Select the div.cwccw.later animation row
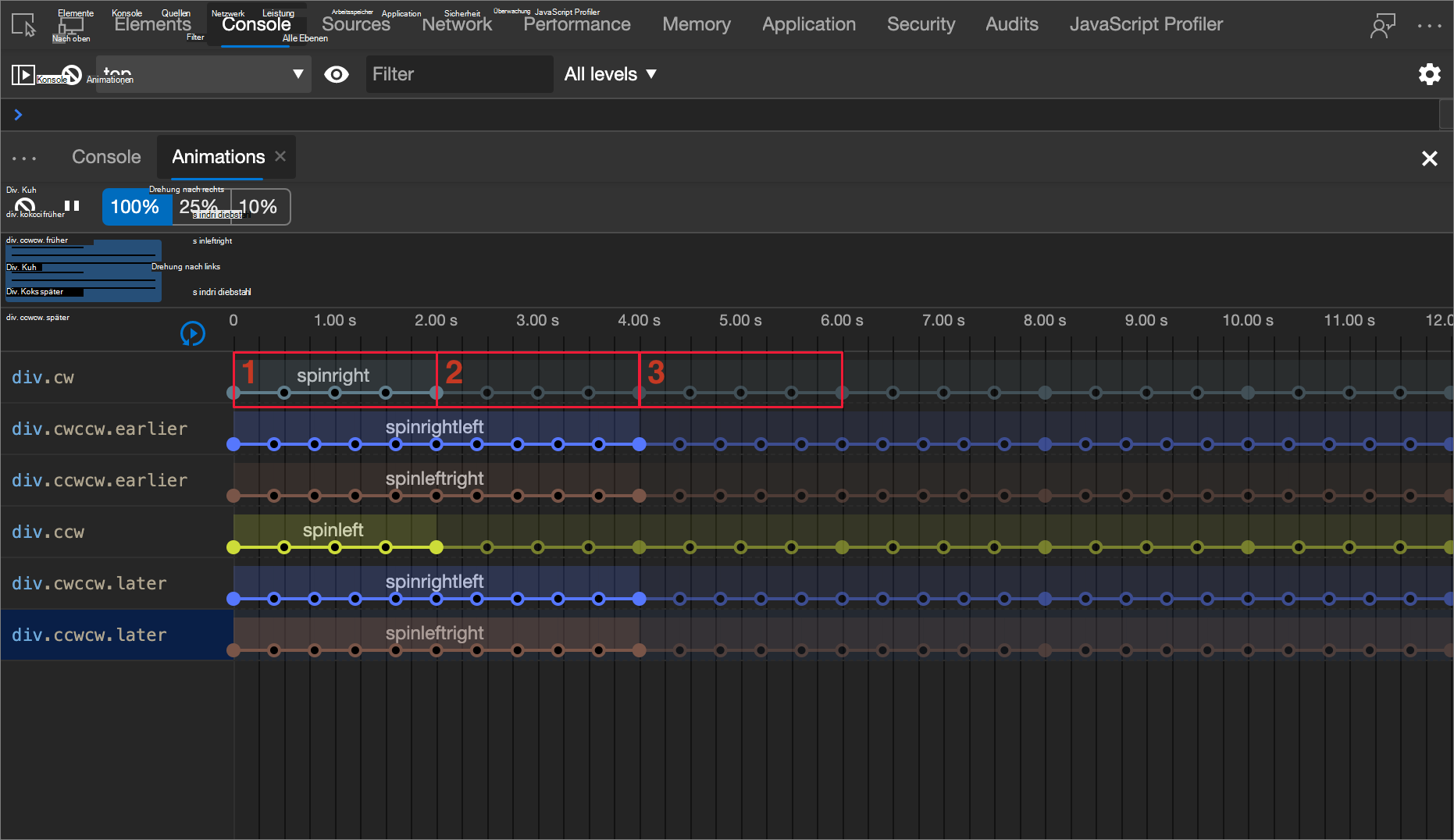This screenshot has height=840, width=1454. point(88,583)
